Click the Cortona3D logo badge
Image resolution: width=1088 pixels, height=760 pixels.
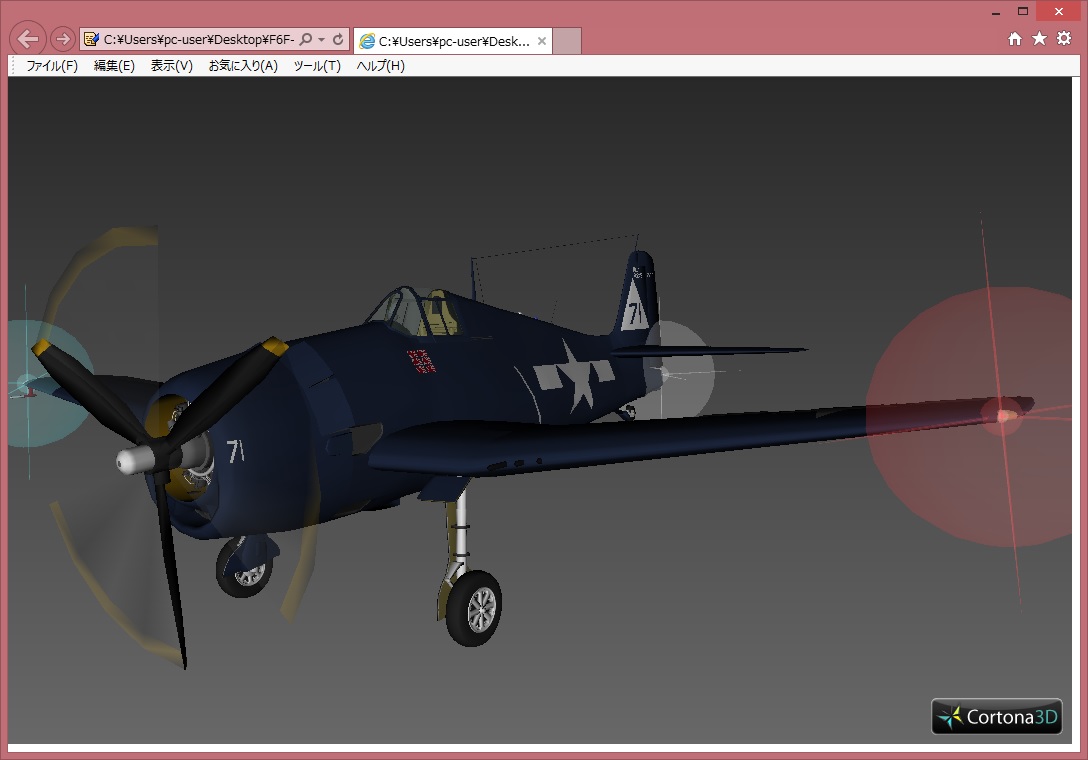[x=996, y=716]
